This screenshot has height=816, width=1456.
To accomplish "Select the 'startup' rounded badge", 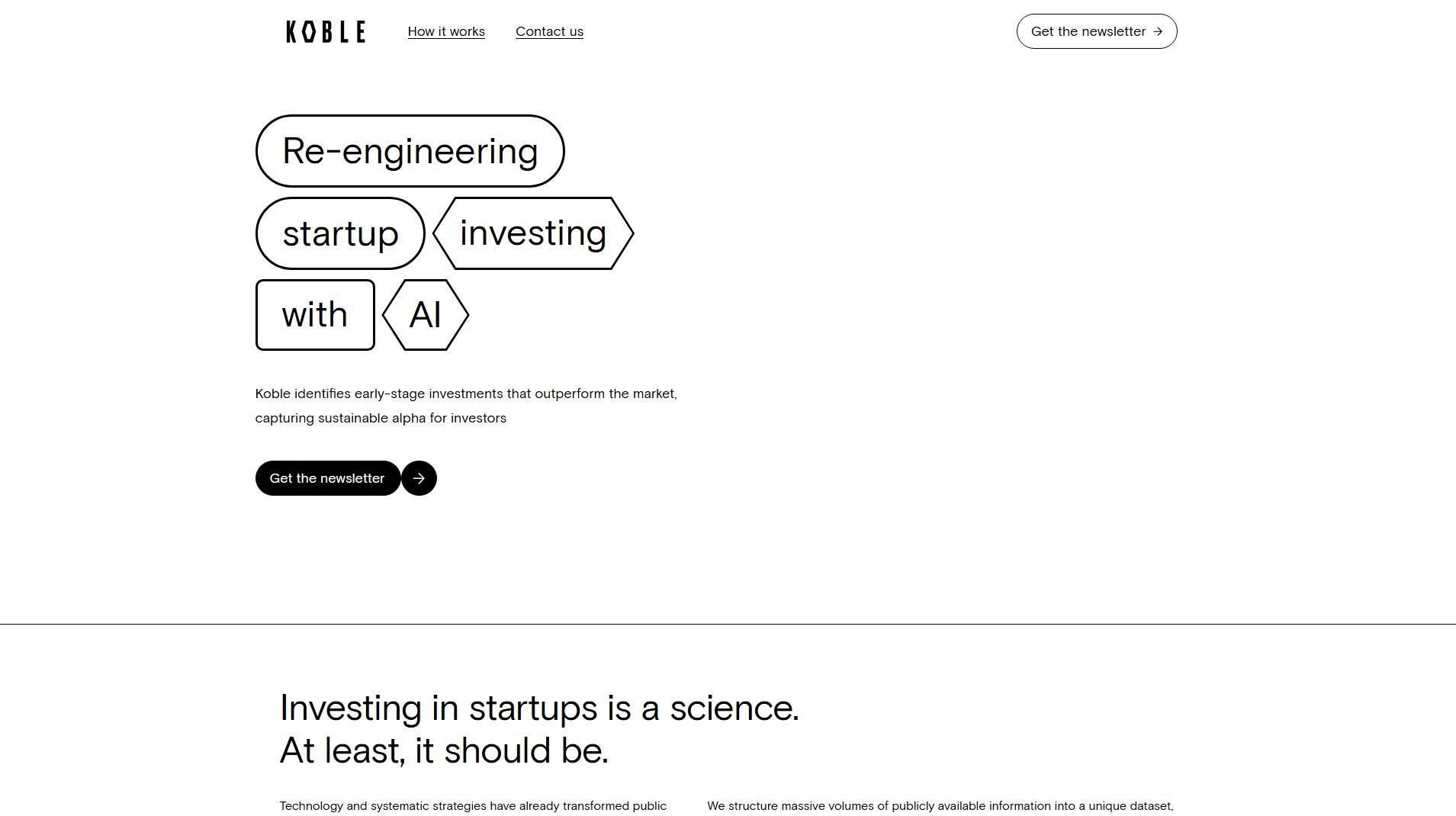I will [339, 233].
